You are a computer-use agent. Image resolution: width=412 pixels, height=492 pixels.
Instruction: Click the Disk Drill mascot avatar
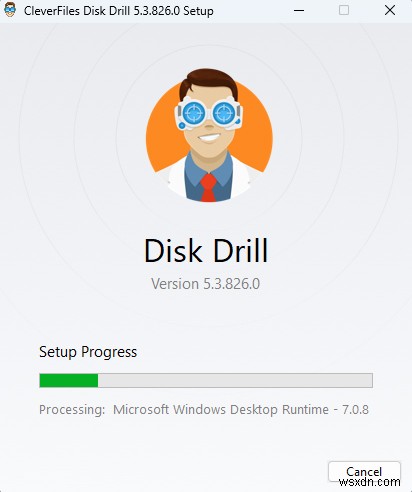click(x=209, y=135)
